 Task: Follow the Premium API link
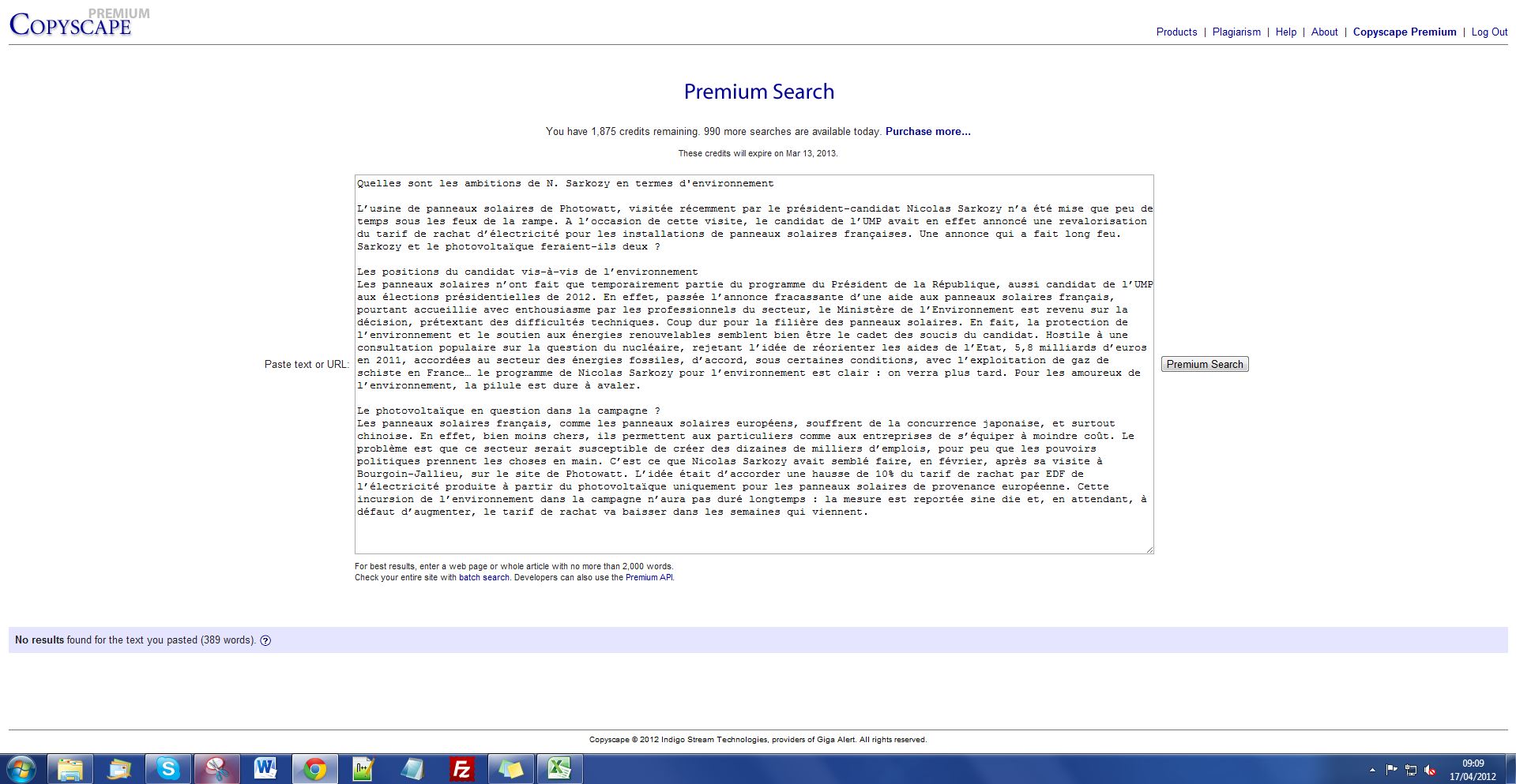[x=649, y=577]
